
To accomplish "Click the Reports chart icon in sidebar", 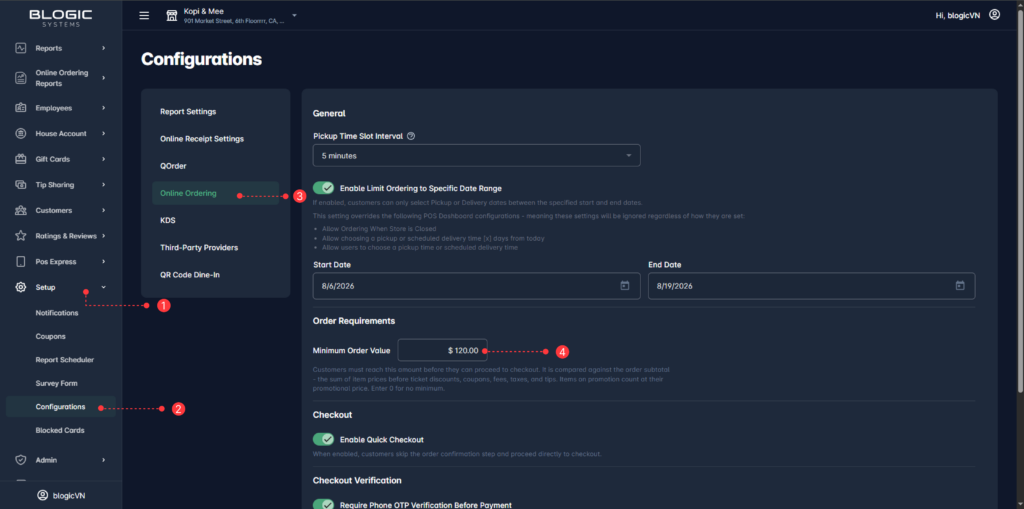I will click(x=21, y=48).
